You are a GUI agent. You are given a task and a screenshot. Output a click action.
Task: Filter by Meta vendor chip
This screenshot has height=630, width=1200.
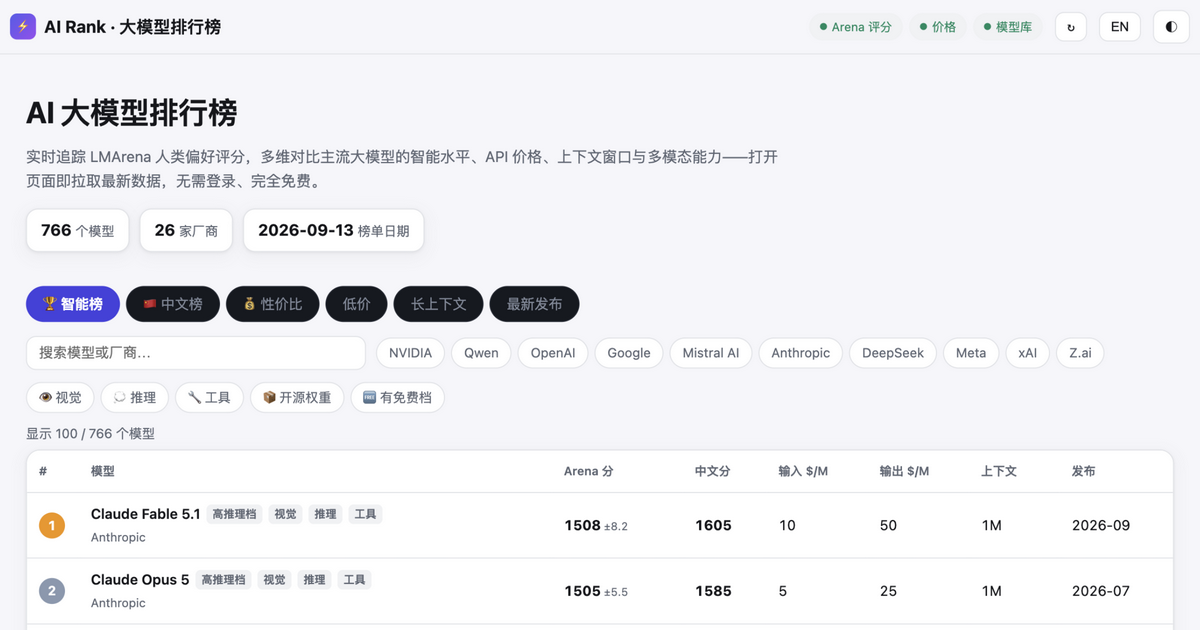[x=971, y=353]
